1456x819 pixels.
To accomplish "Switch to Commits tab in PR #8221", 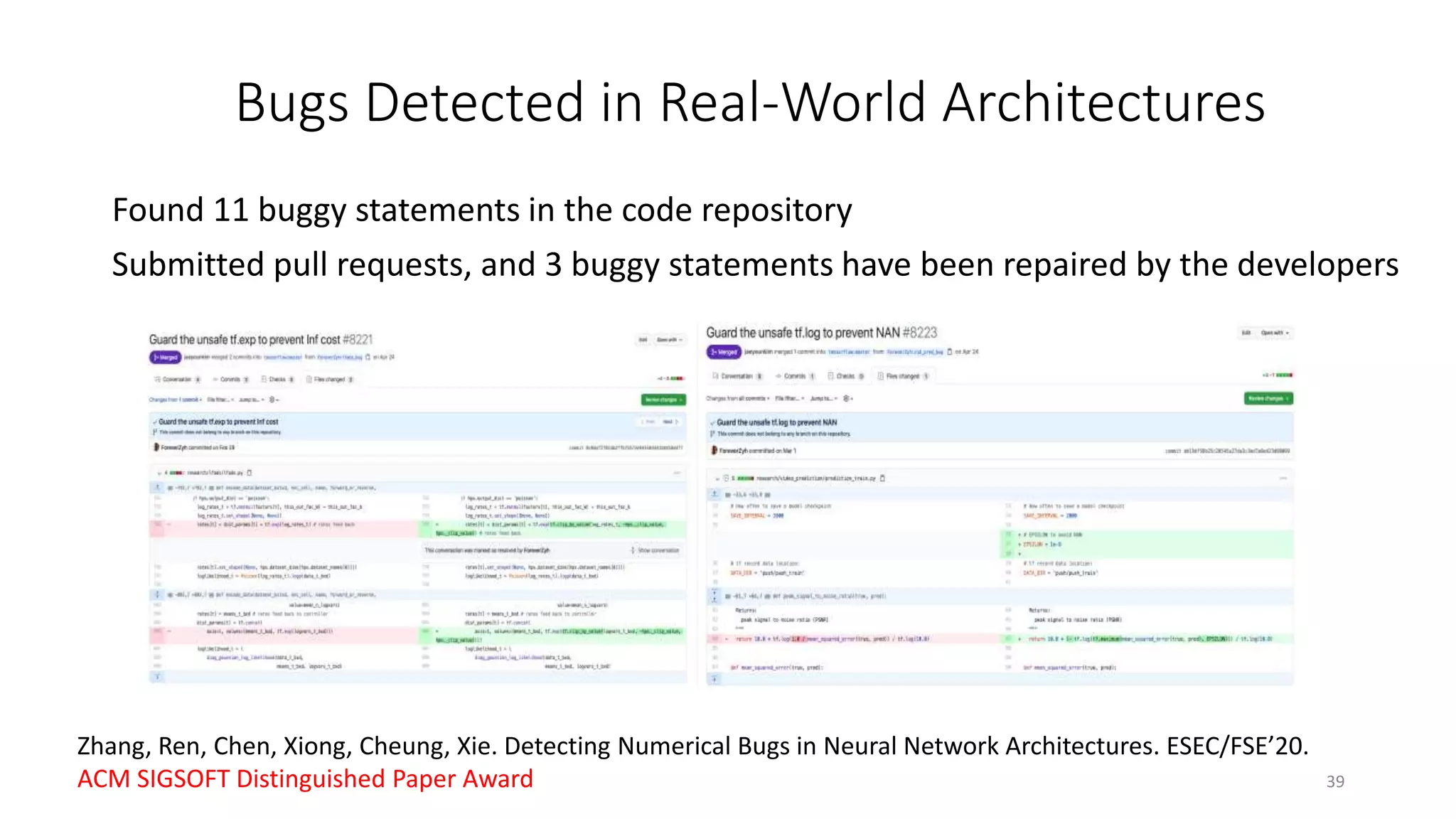I will tap(231, 379).
